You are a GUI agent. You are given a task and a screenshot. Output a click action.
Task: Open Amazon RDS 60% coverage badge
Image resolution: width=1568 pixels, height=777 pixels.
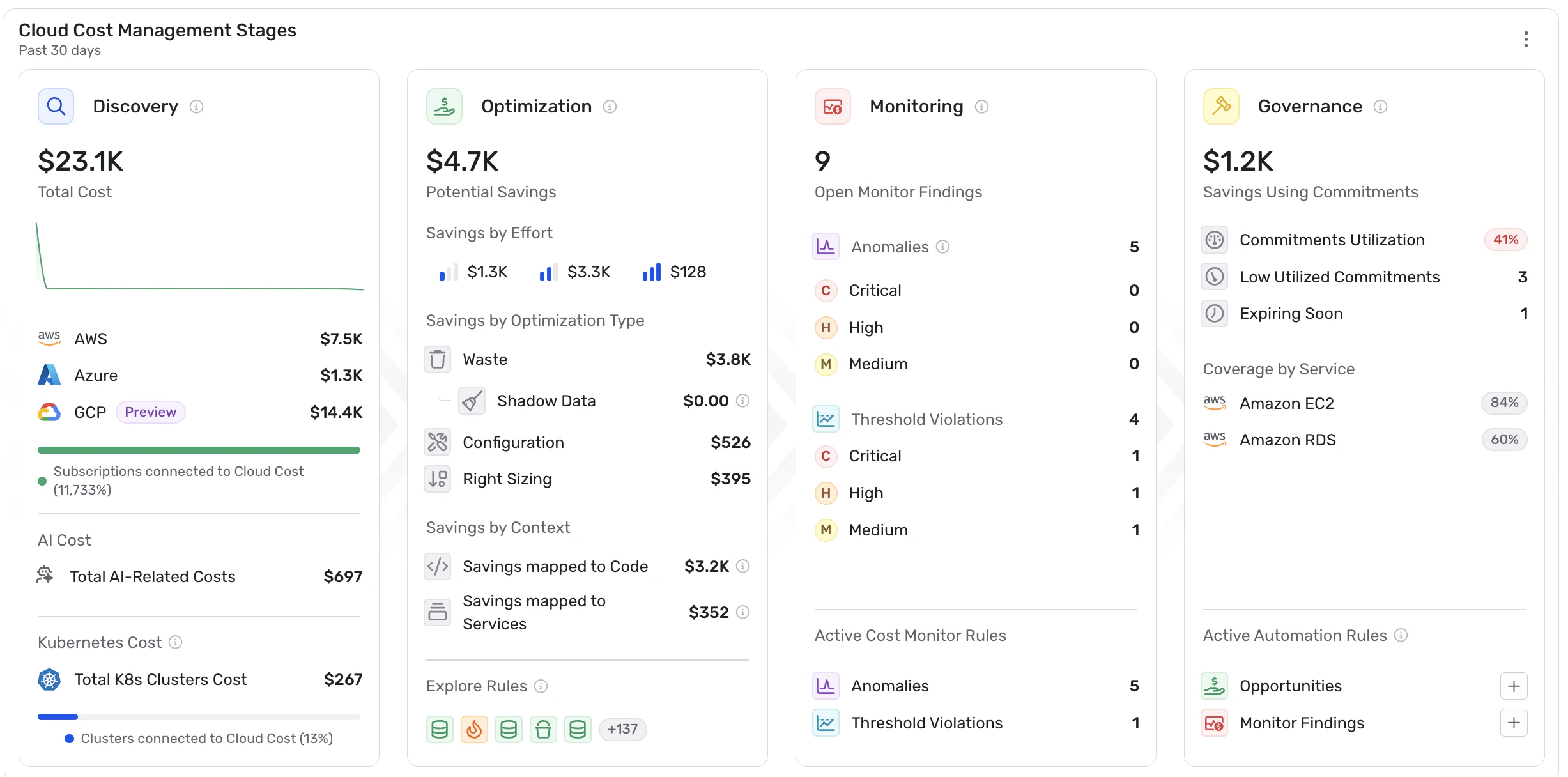(1504, 440)
